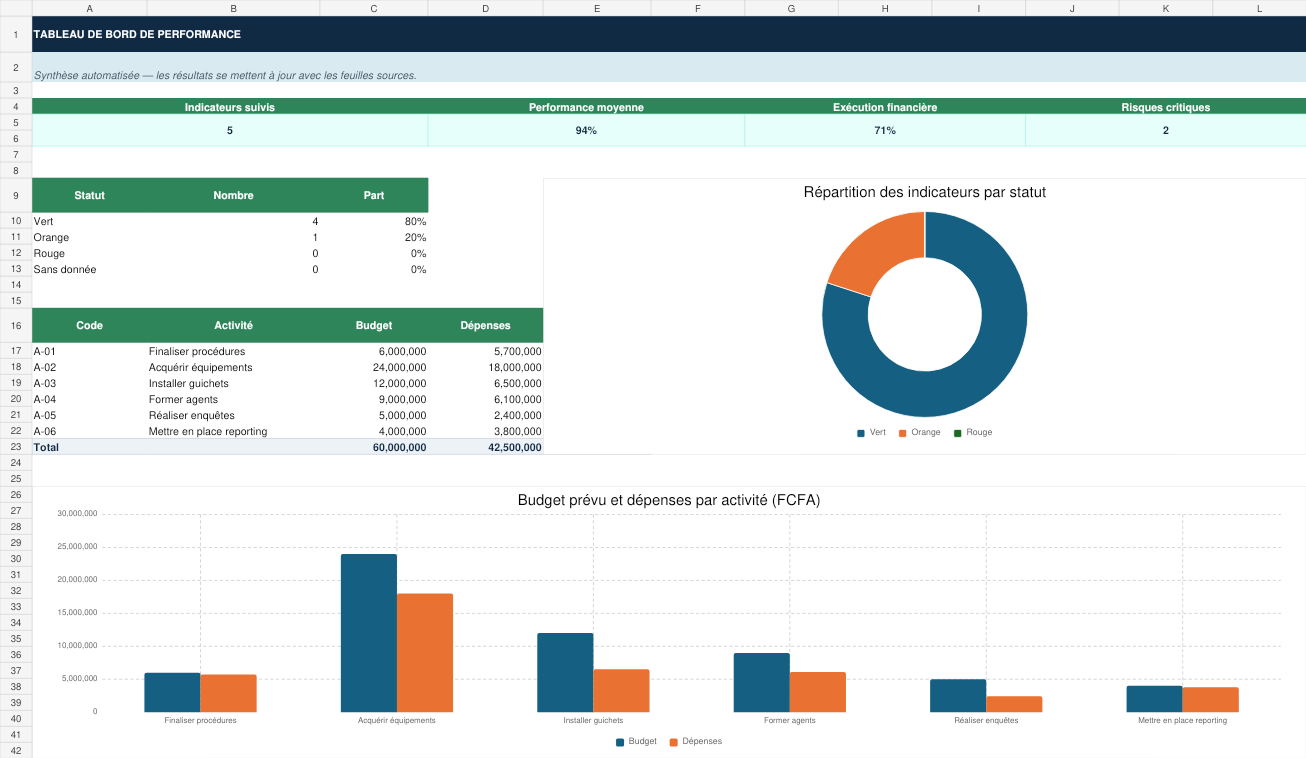
Task: Click the Budget bar for Réaliser enquêtes
Action: point(958,696)
